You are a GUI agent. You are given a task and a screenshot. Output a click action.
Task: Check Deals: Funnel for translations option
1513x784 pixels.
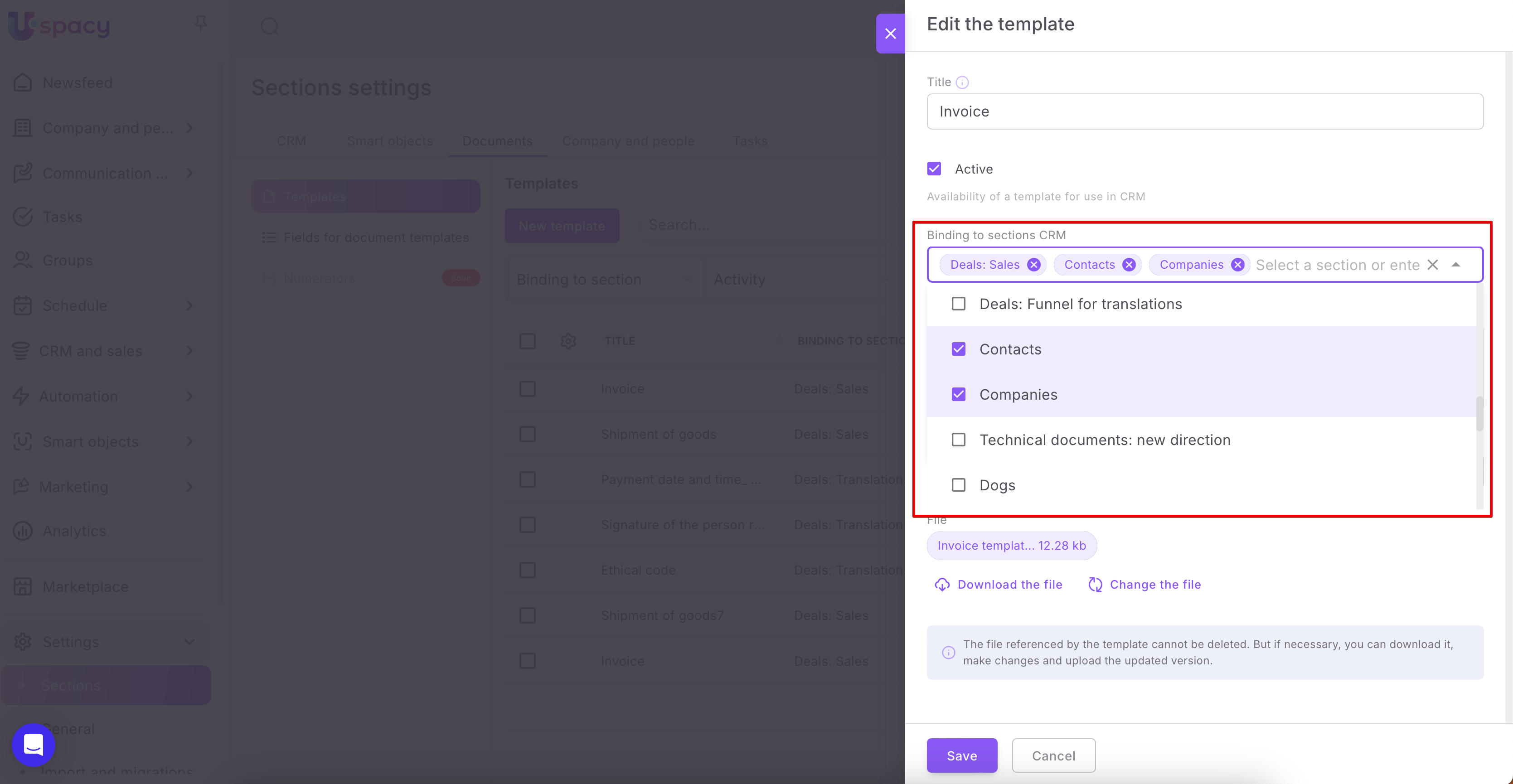(x=959, y=304)
